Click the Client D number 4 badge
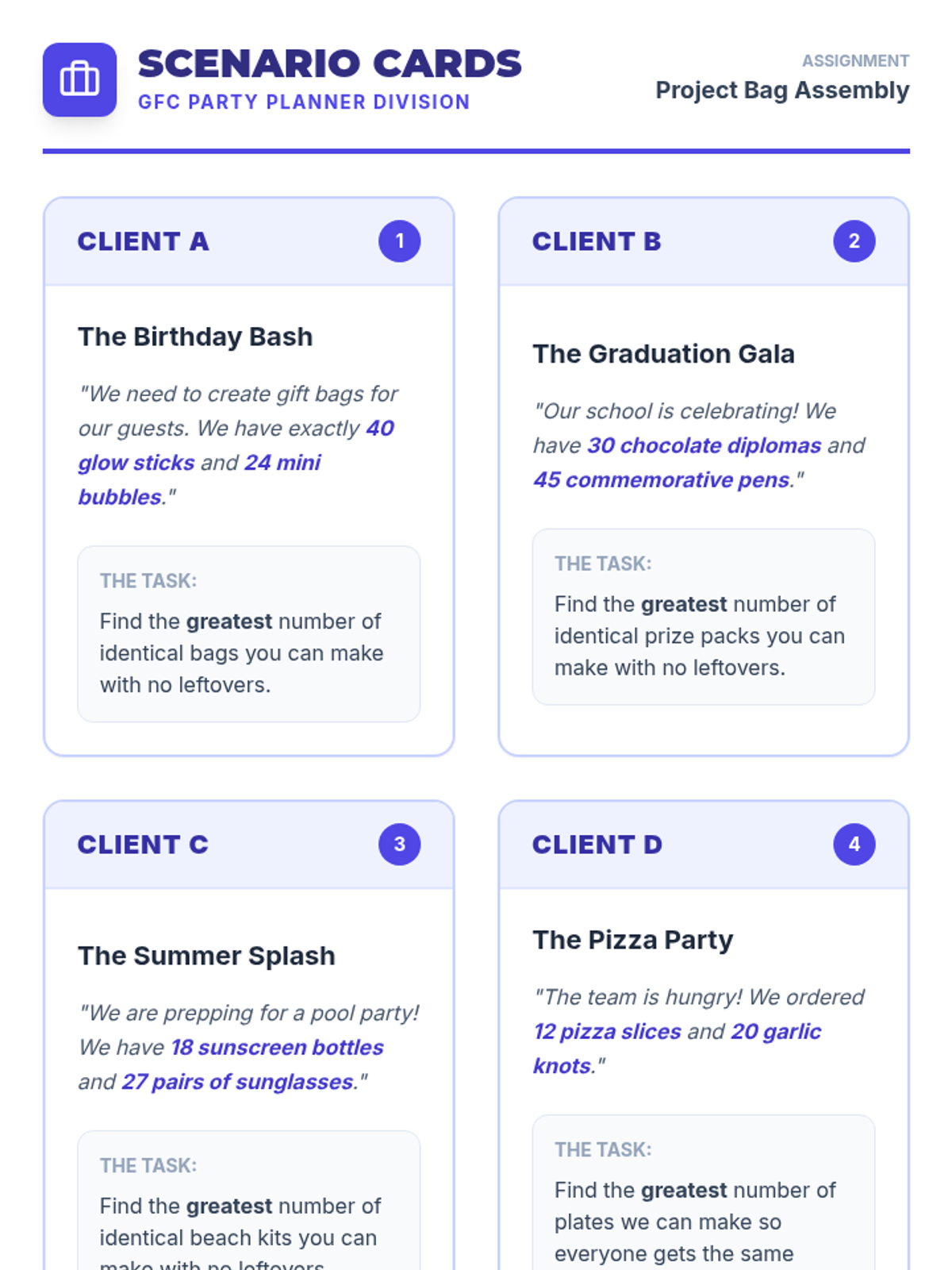Image resolution: width=952 pixels, height=1270 pixels. pyautogui.click(x=854, y=844)
